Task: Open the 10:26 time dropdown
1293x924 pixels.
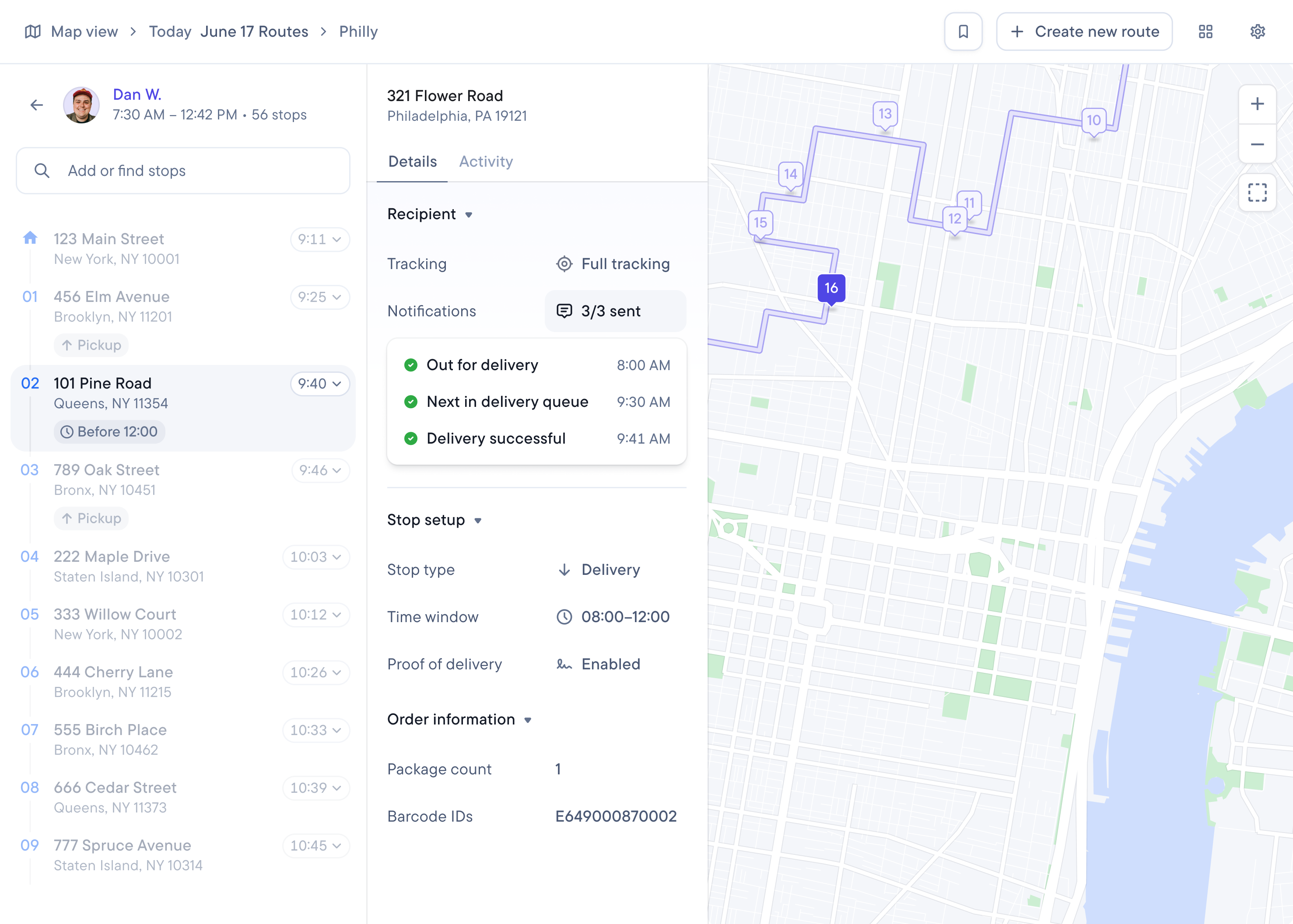Action: (x=316, y=672)
